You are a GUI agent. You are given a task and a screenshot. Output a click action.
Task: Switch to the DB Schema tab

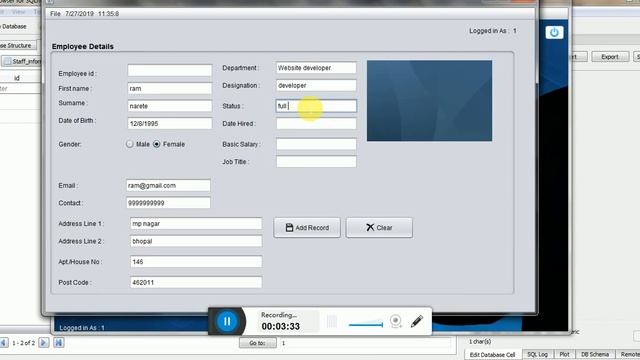point(595,354)
